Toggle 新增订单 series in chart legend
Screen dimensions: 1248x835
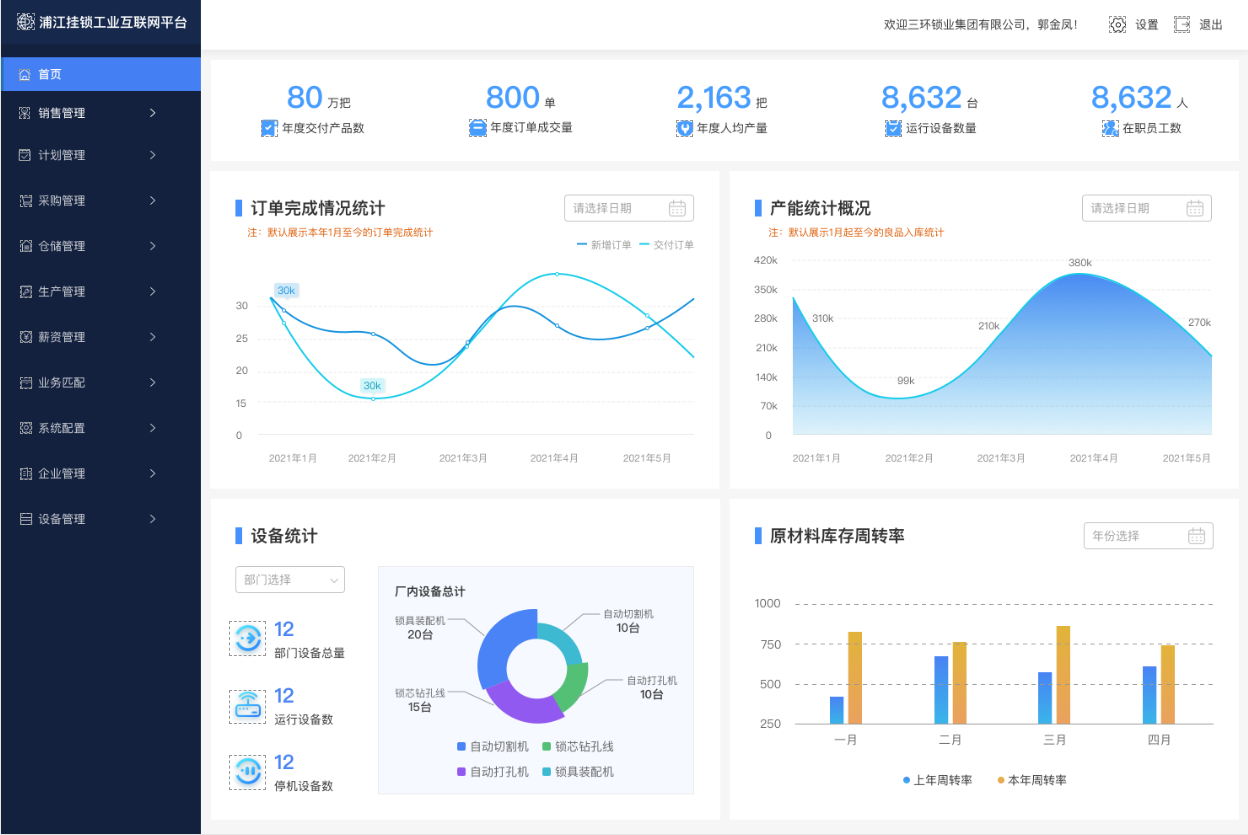(x=604, y=245)
